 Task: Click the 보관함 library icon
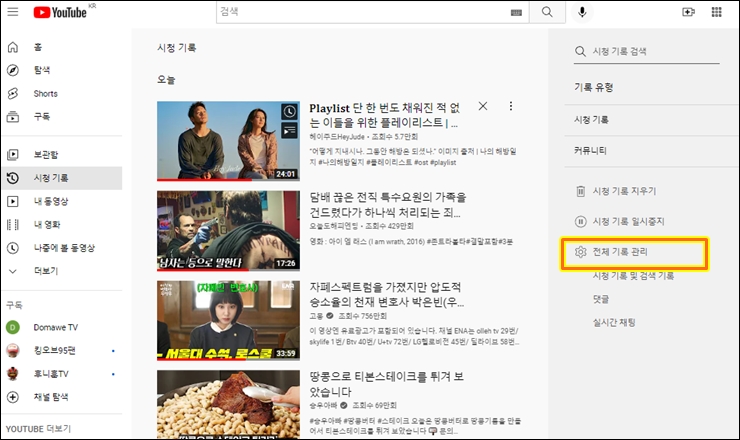(13, 154)
